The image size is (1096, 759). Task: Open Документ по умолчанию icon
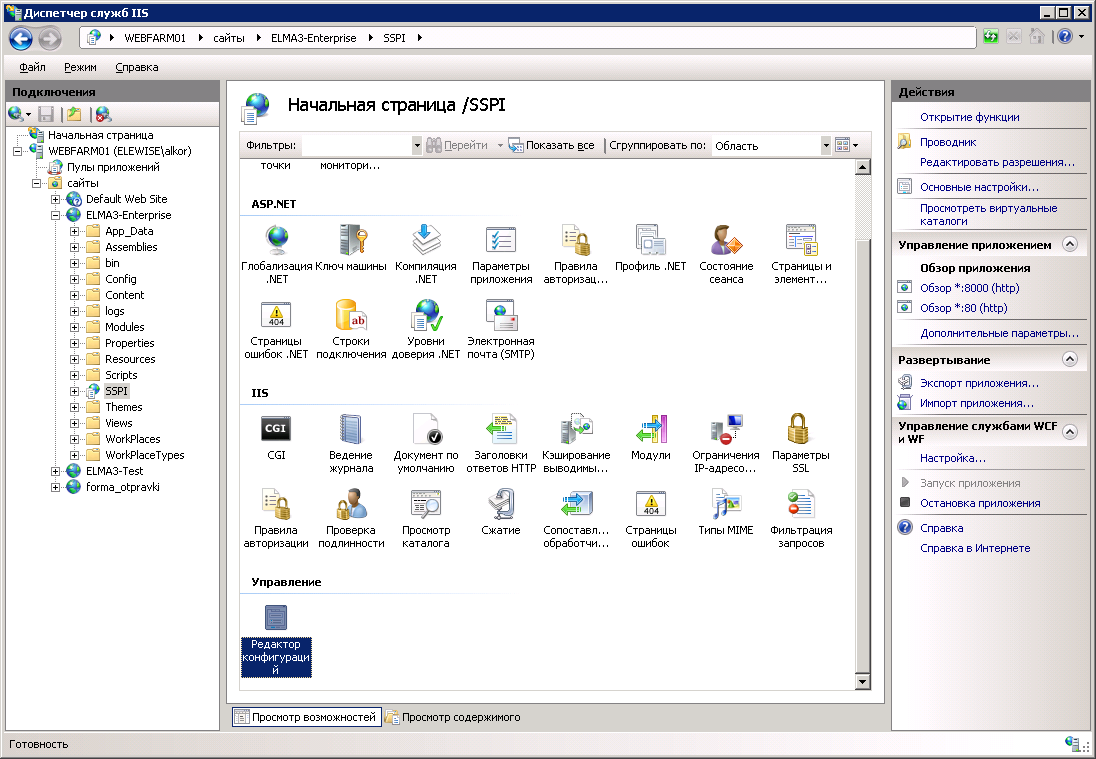[x=426, y=429]
